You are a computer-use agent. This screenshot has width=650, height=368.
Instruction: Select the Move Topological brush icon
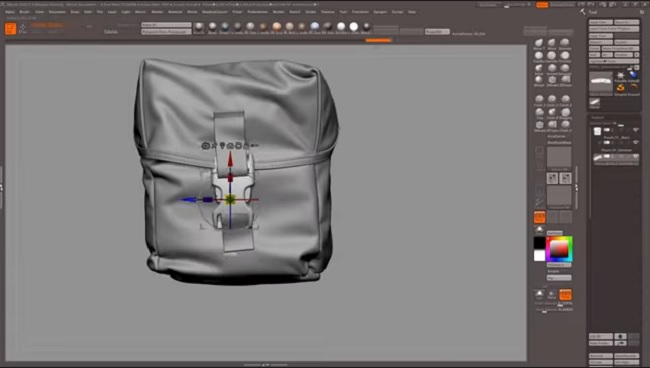point(538,43)
